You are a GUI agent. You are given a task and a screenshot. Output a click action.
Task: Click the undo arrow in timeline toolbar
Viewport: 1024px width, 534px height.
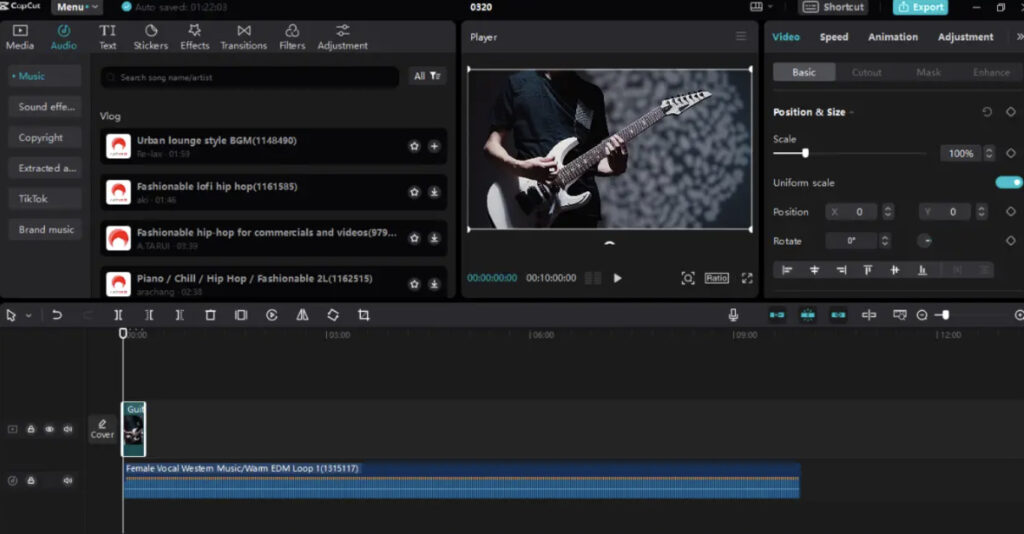(57, 315)
